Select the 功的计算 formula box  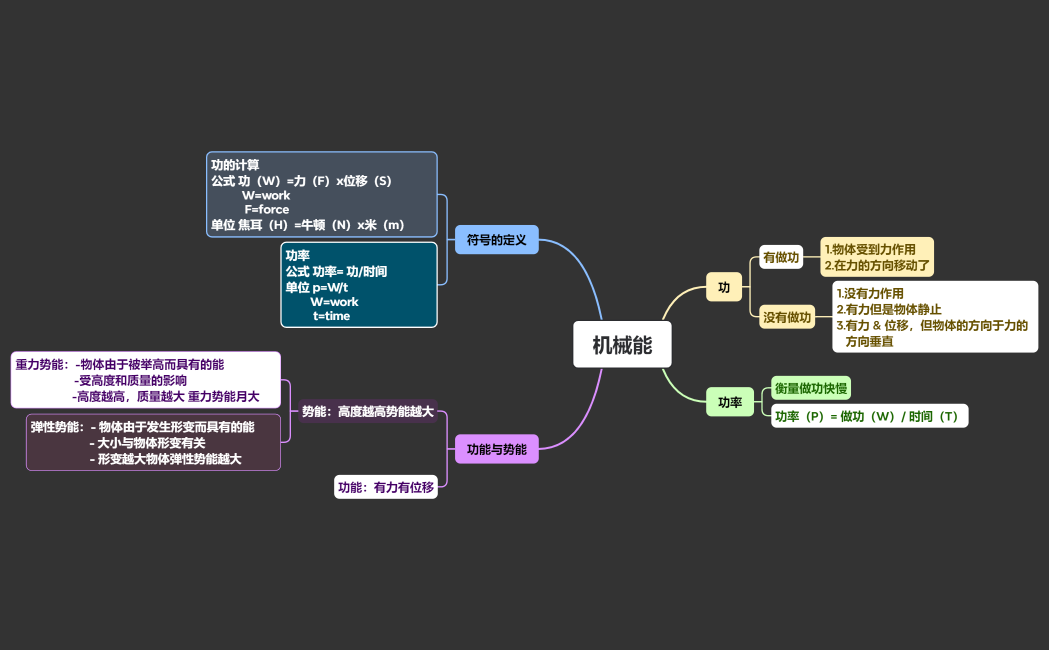click(x=321, y=194)
